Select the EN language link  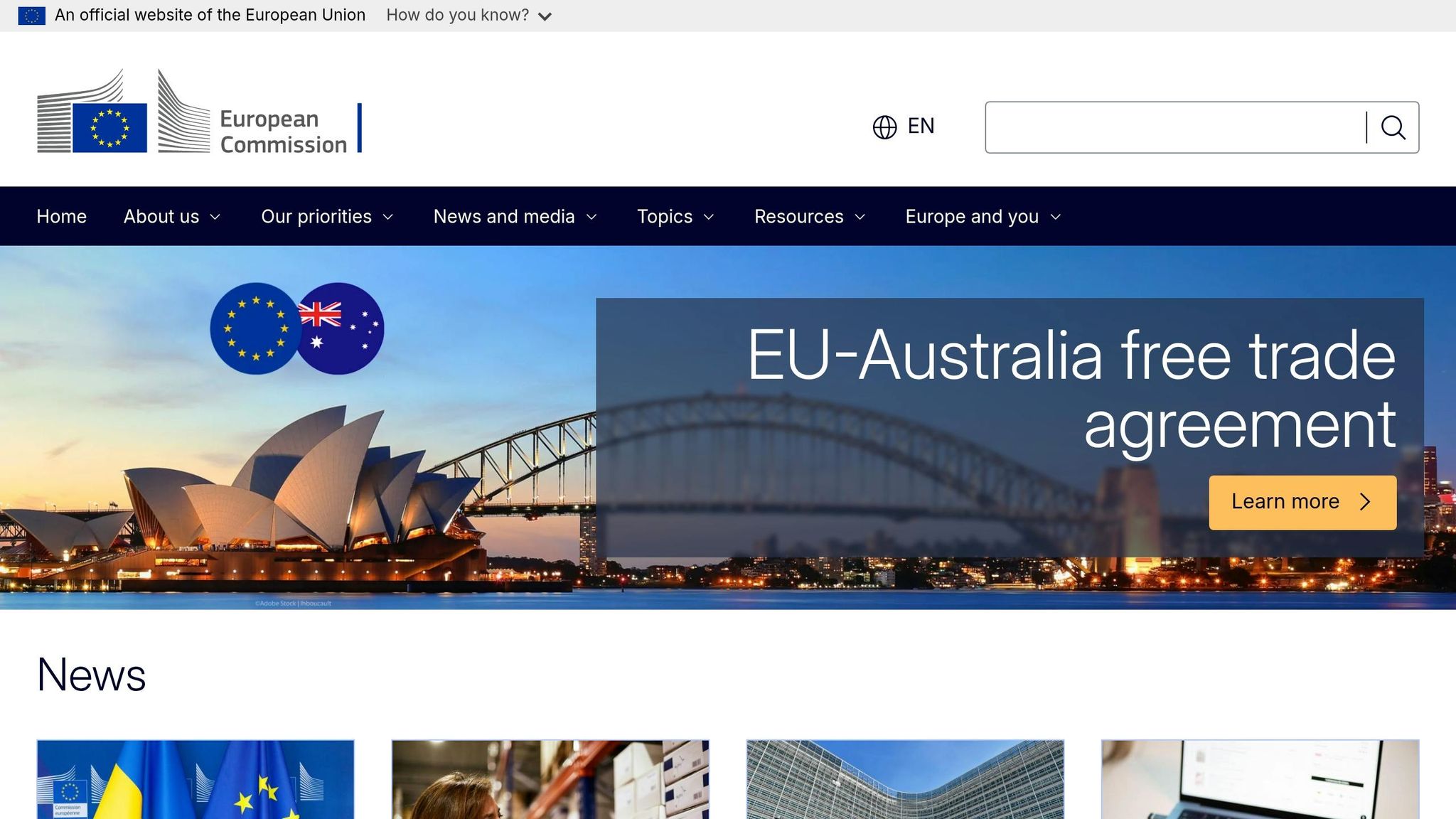pyautogui.click(x=921, y=127)
